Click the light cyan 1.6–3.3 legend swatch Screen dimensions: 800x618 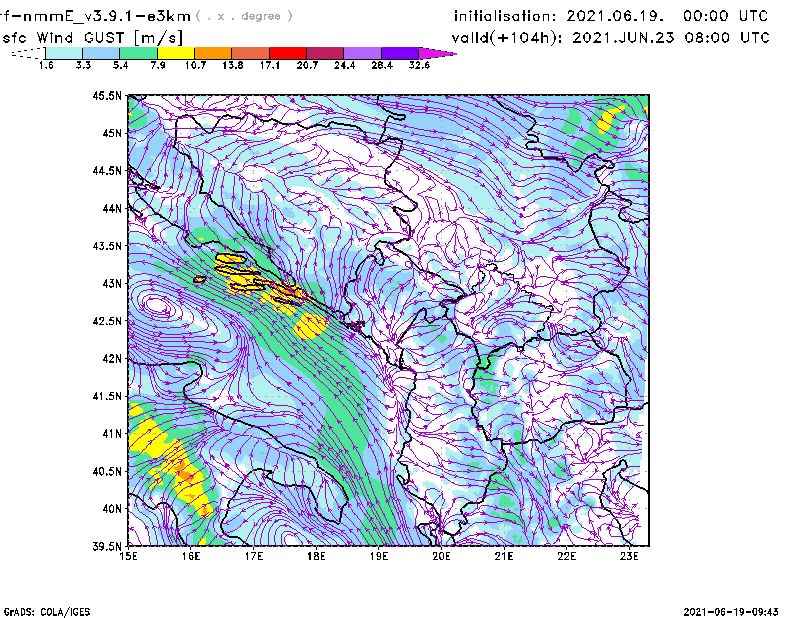pyautogui.click(x=64, y=53)
